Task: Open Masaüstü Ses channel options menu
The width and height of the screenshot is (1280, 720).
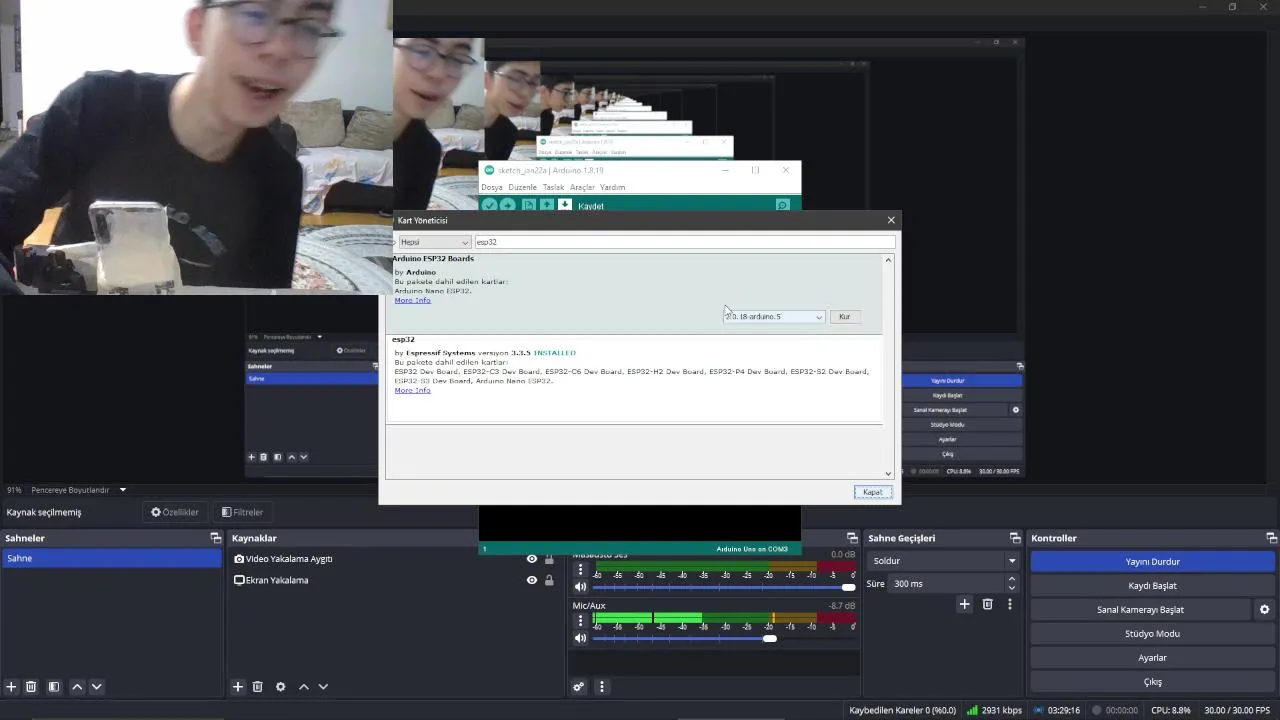Action: [x=580, y=569]
